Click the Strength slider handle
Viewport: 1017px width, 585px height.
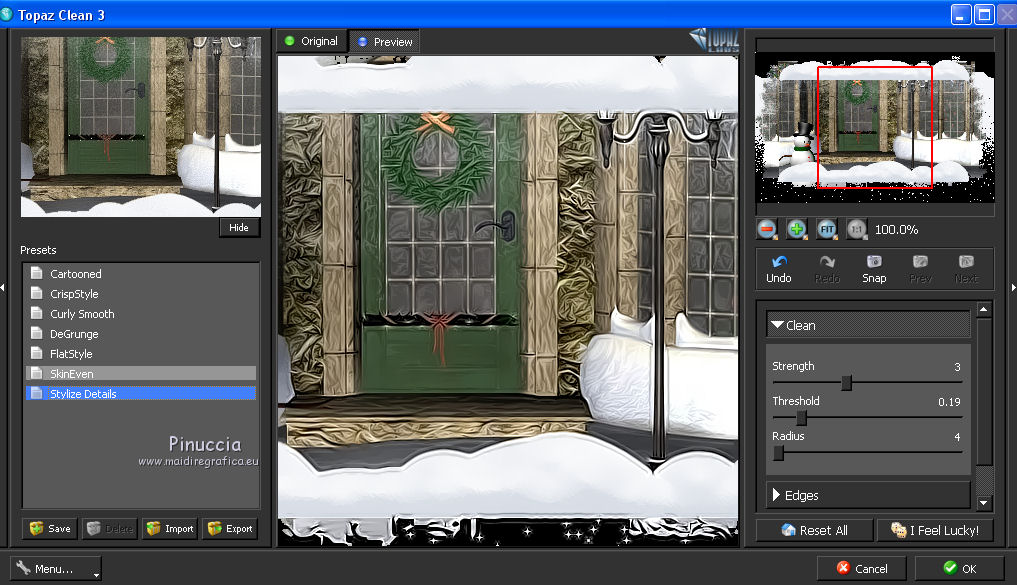[x=847, y=382]
